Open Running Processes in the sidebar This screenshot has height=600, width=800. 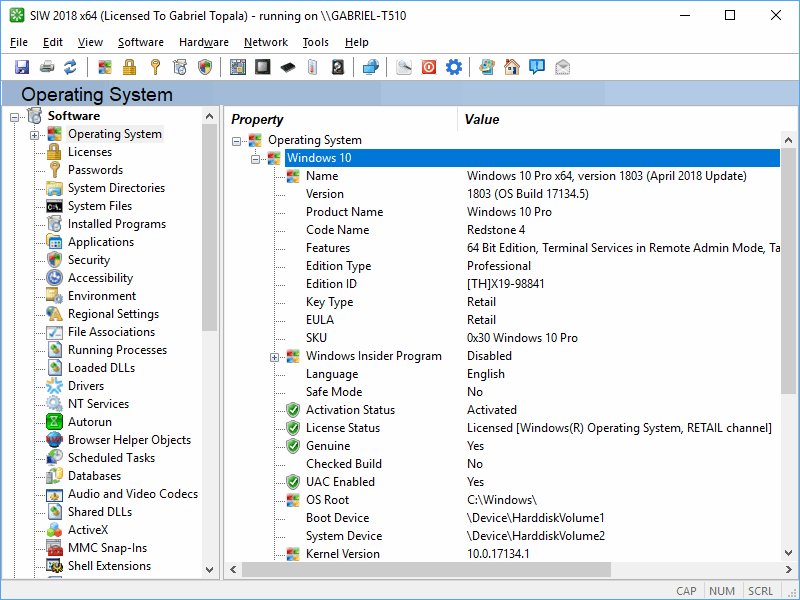117,350
